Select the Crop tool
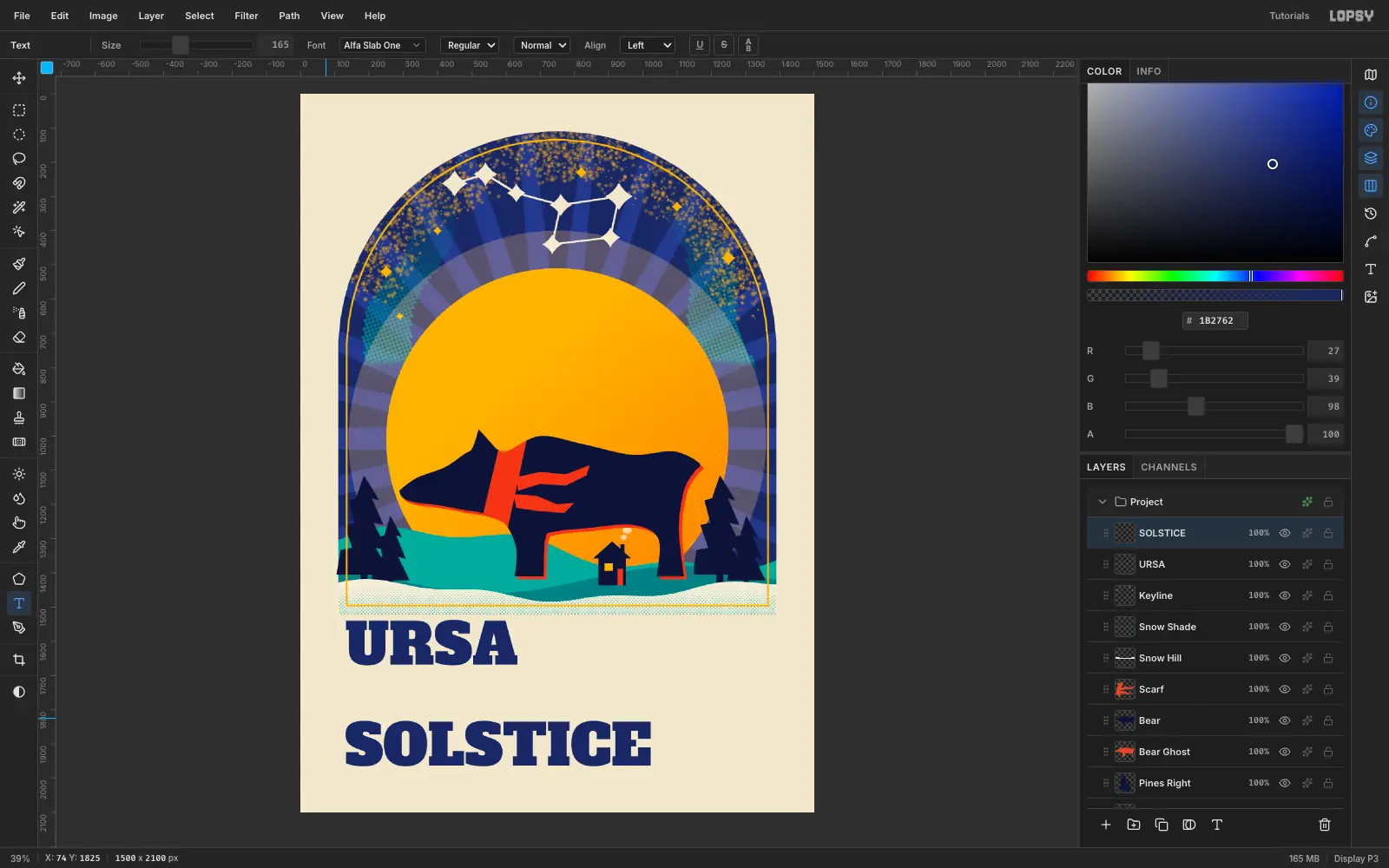Image resolution: width=1389 pixels, height=868 pixels. [x=19, y=660]
